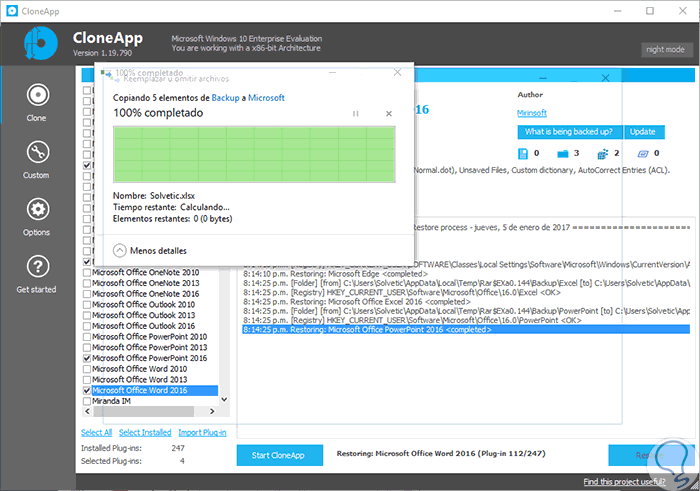
Task: Click the Select All link
Action: 96,433
